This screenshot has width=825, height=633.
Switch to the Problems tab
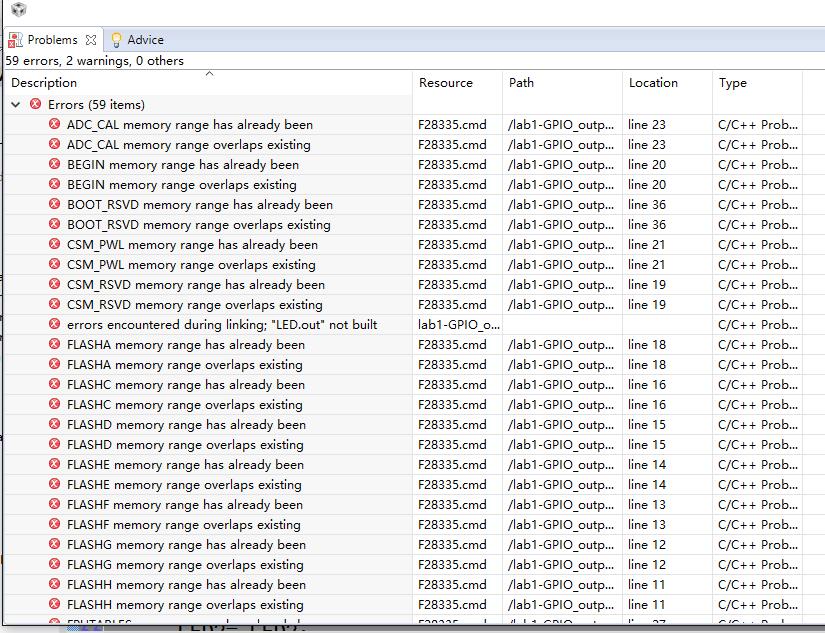[52, 40]
